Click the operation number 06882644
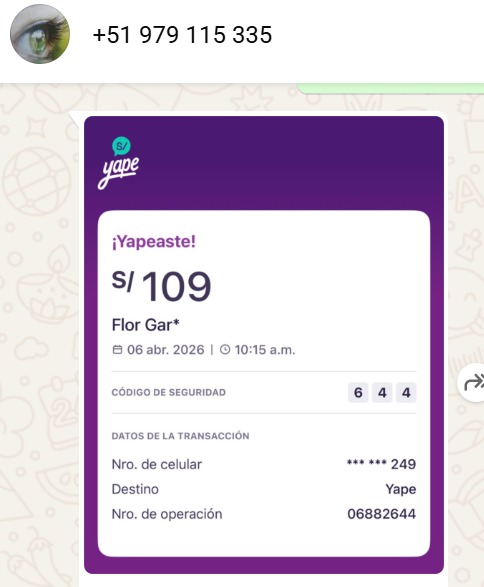Screen dimensions: 484x587 381,514
